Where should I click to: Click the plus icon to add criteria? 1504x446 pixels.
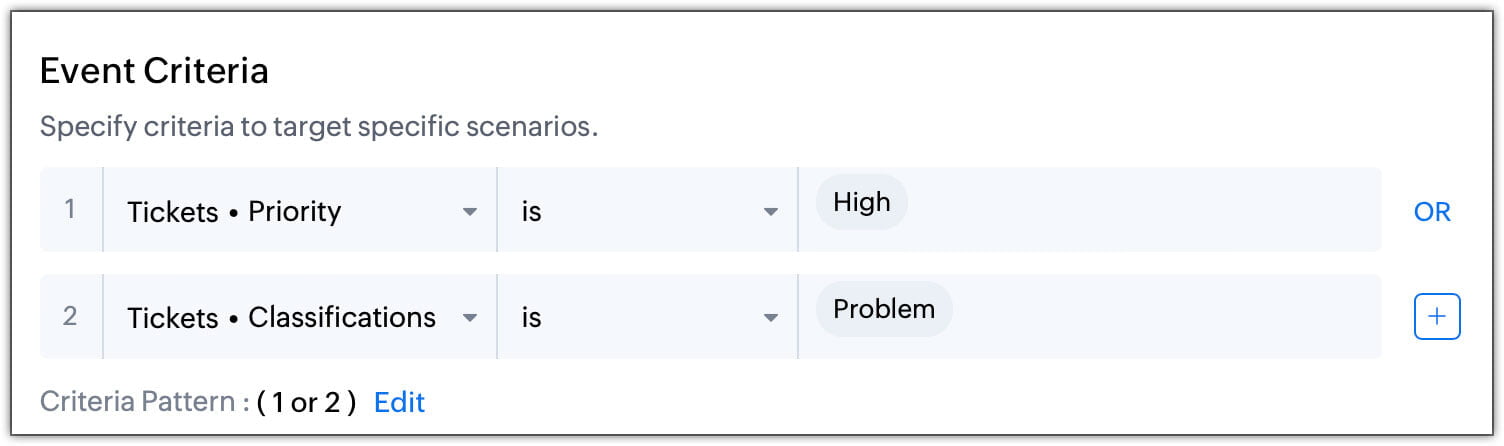[x=1437, y=316]
